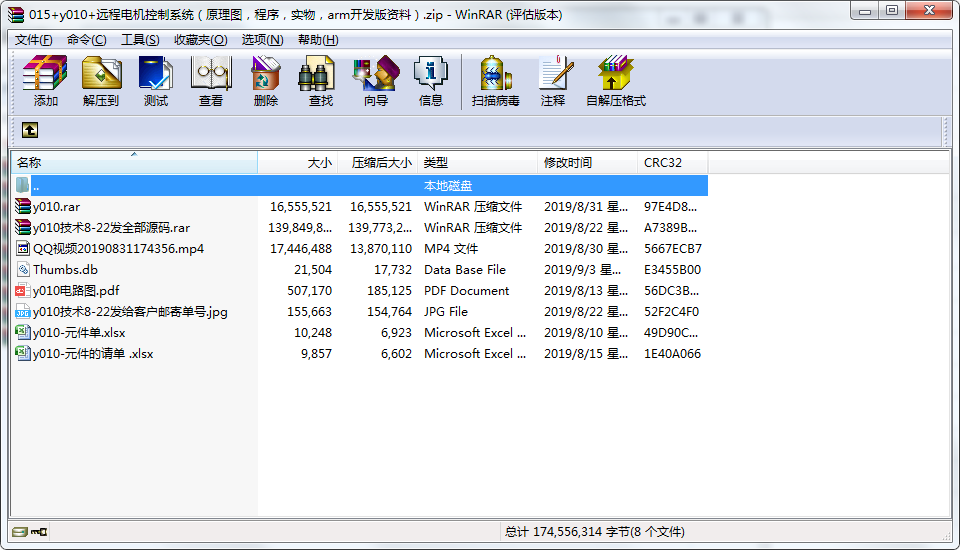Select the y010技术8-22发全部源码.rar icon

tap(23, 227)
